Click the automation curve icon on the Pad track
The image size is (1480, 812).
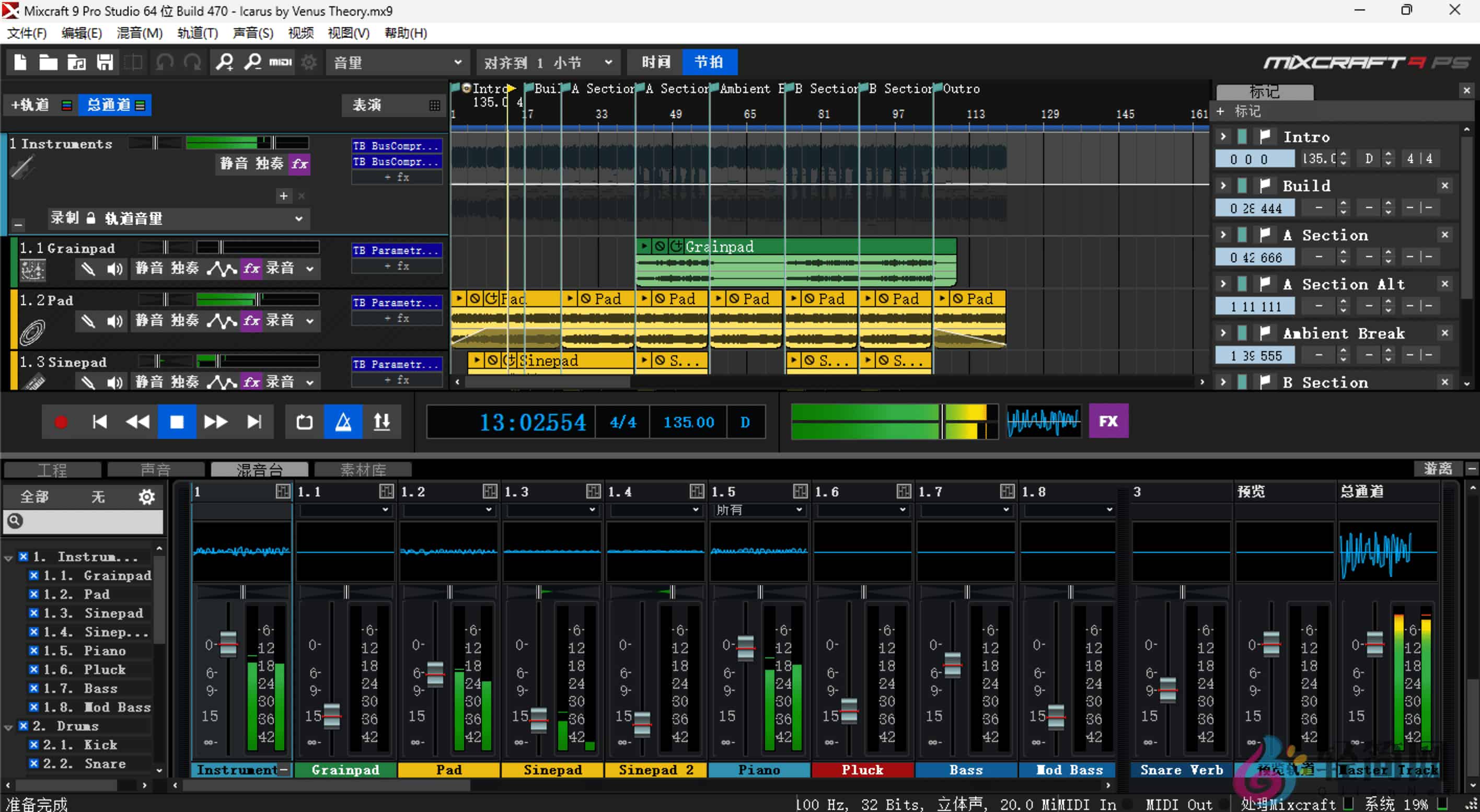click(x=221, y=320)
